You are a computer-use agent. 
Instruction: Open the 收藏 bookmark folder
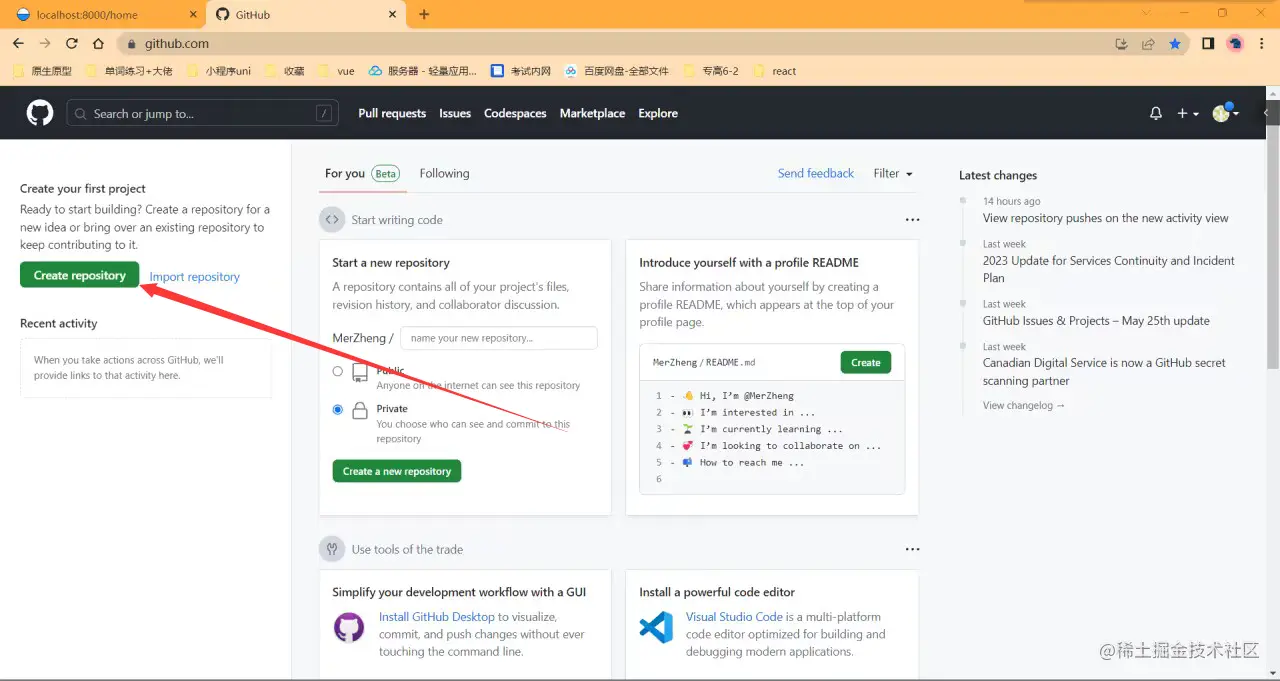click(x=284, y=71)
